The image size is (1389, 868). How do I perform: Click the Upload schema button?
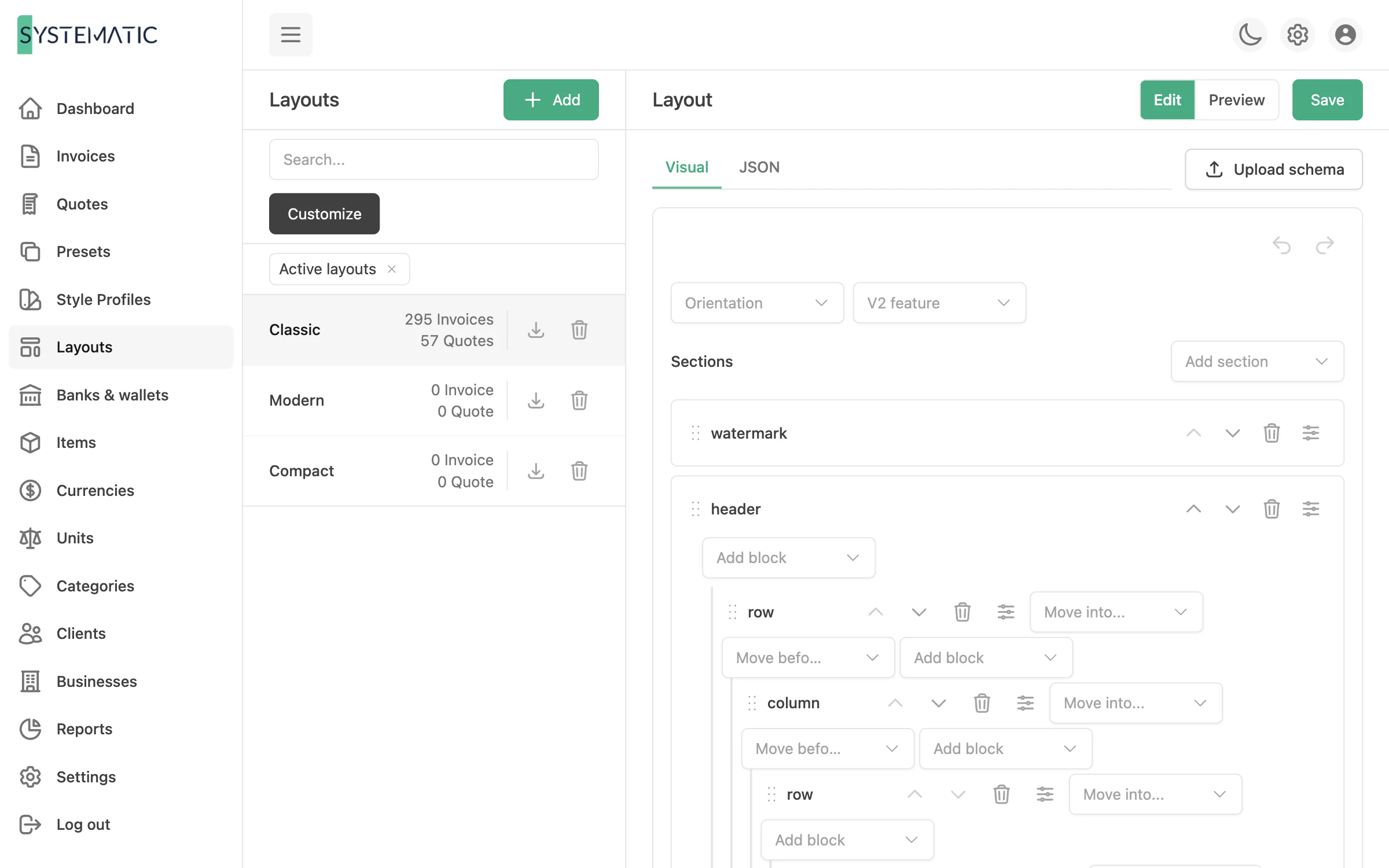[x=1274, y=170]
